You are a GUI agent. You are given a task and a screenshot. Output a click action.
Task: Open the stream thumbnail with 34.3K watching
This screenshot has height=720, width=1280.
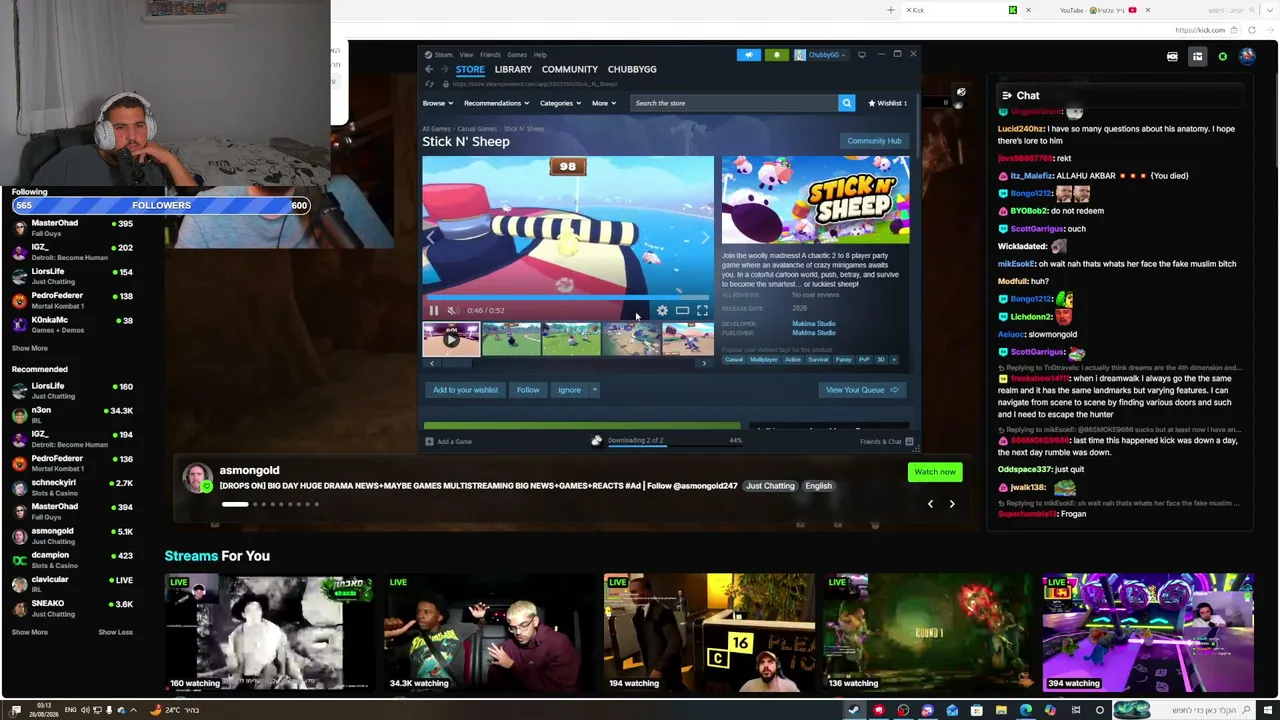[489, 632]
